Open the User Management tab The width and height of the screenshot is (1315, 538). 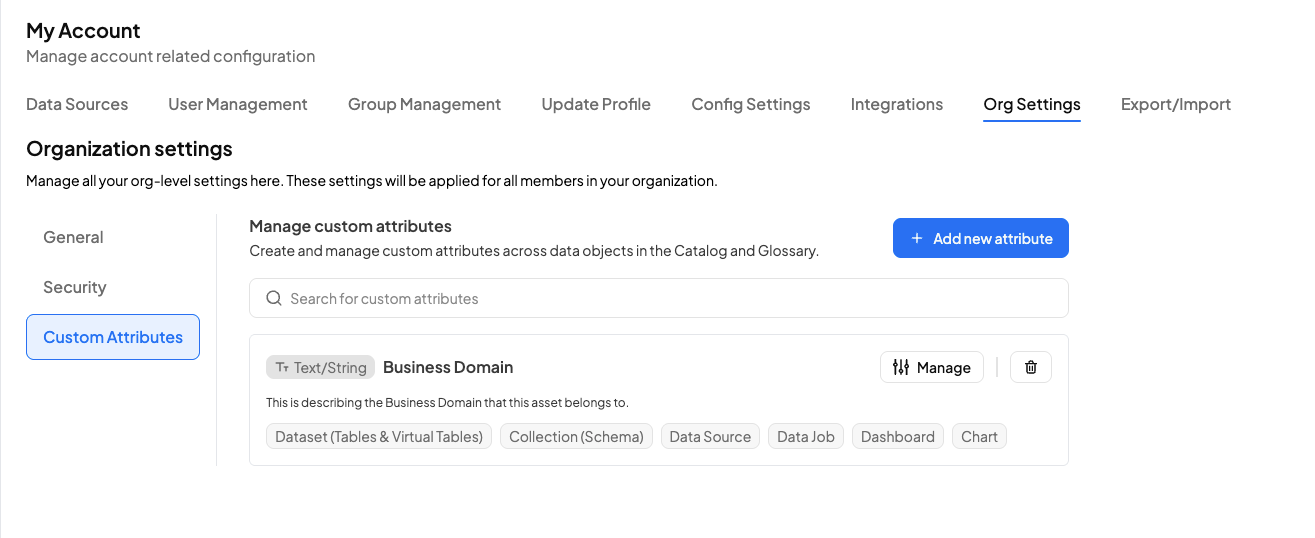pyautogui.click(x=238, y=104)
